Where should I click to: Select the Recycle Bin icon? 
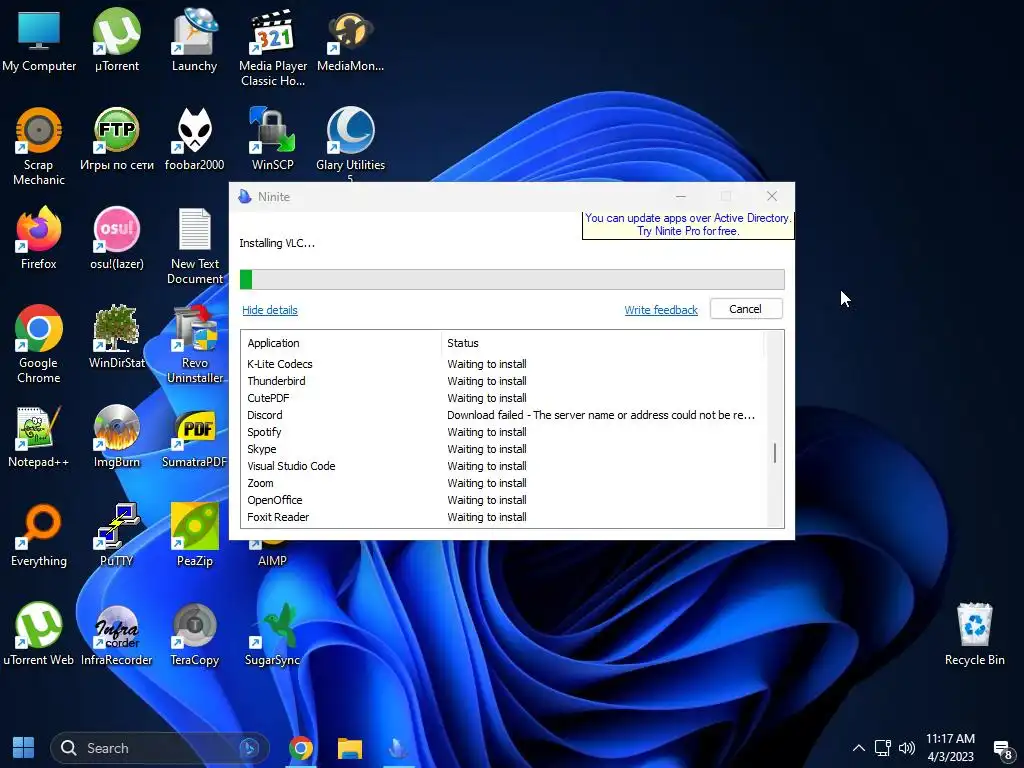click(x=974, y=635)
